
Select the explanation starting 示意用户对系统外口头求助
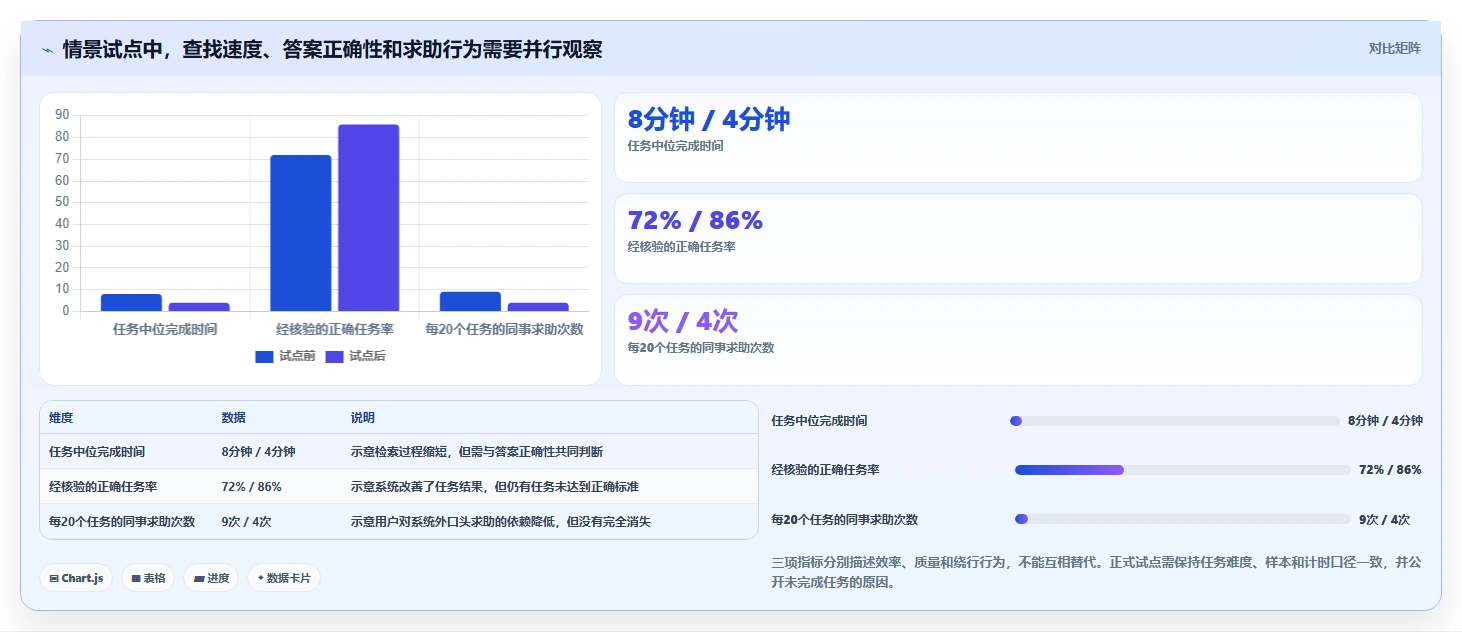pyautogui.click(x=501, y=522)
